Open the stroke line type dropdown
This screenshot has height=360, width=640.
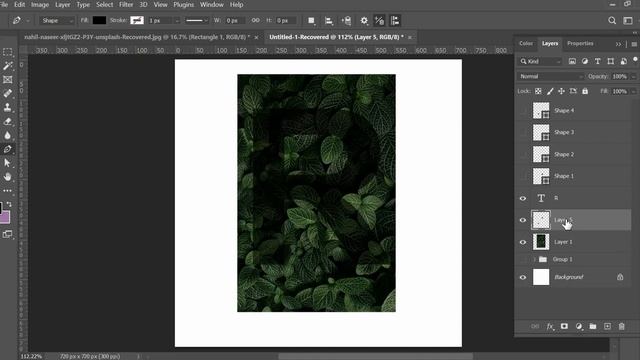[x=197, y=20]
